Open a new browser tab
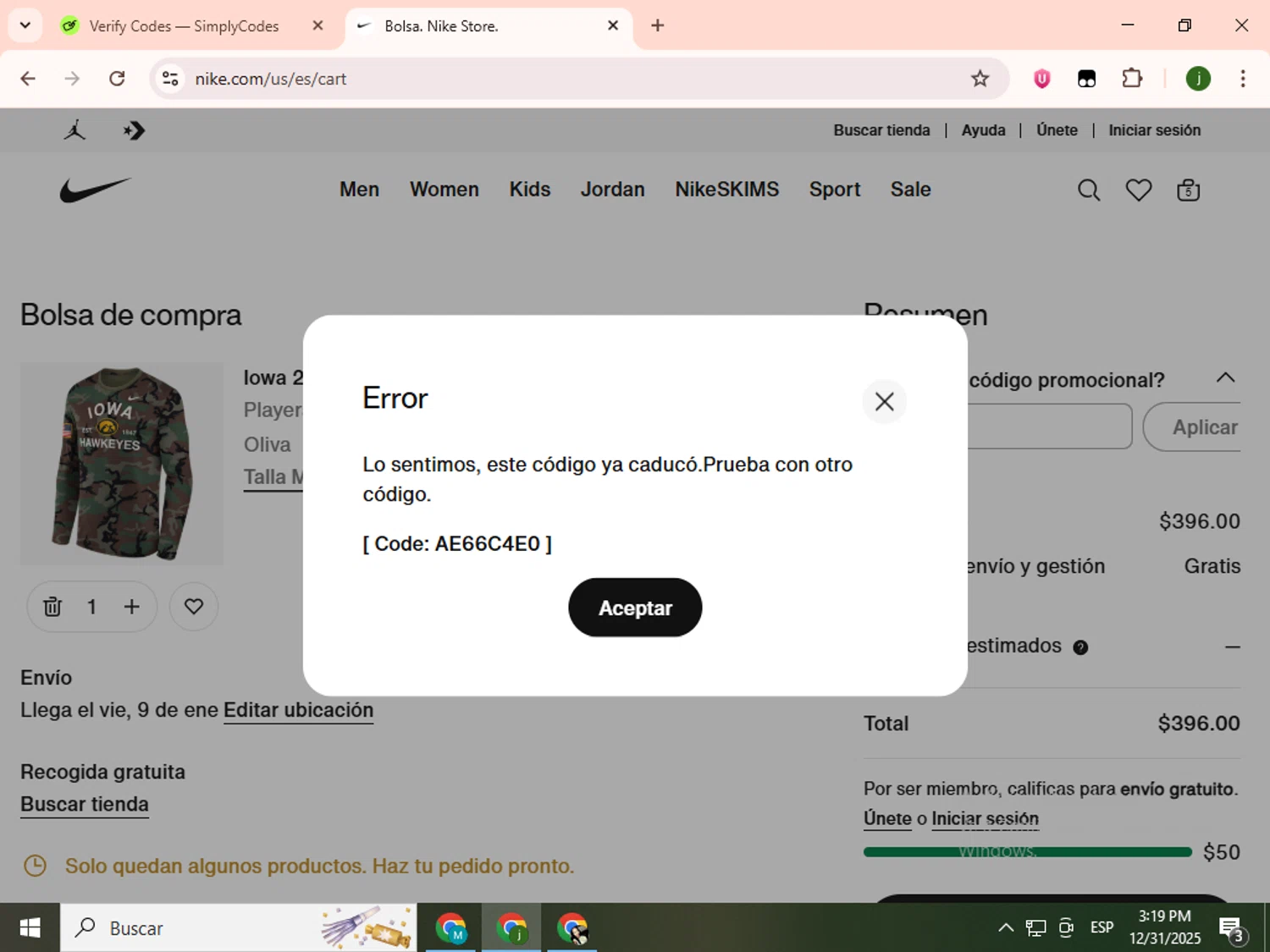Viewport: 1270px width, 952px height. coord(657,25)
